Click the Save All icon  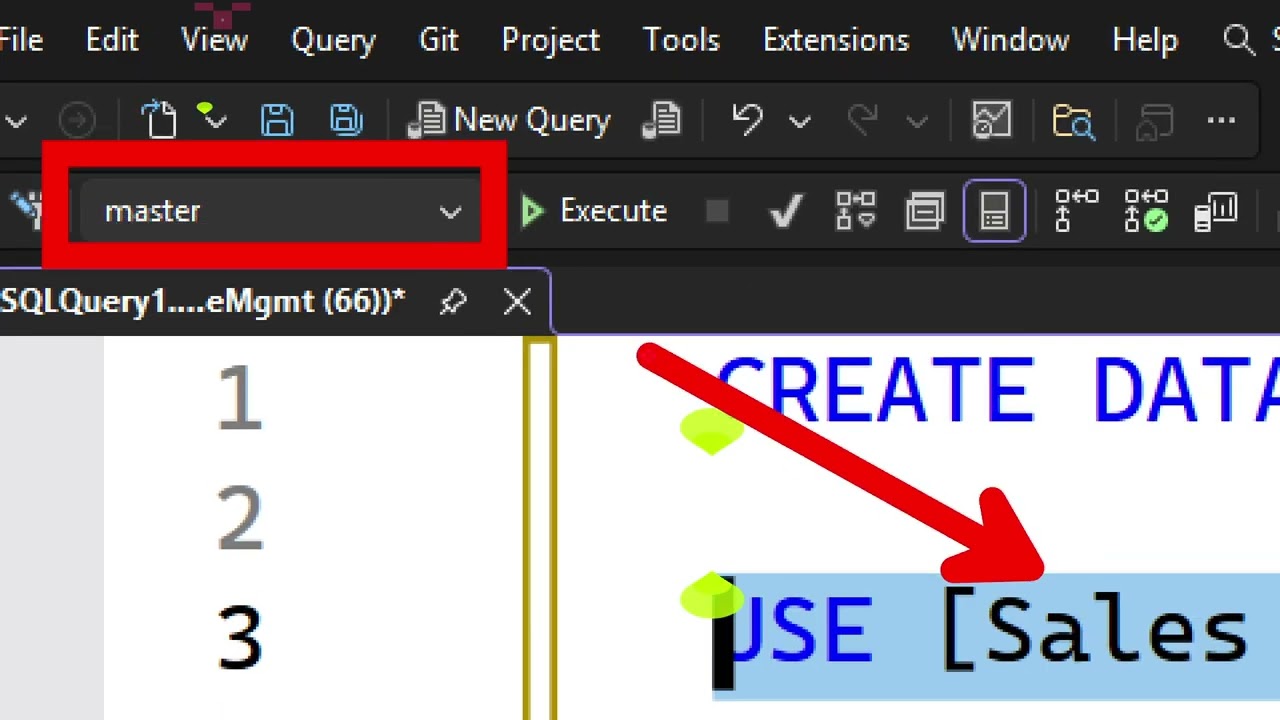(x=346, y=120)
